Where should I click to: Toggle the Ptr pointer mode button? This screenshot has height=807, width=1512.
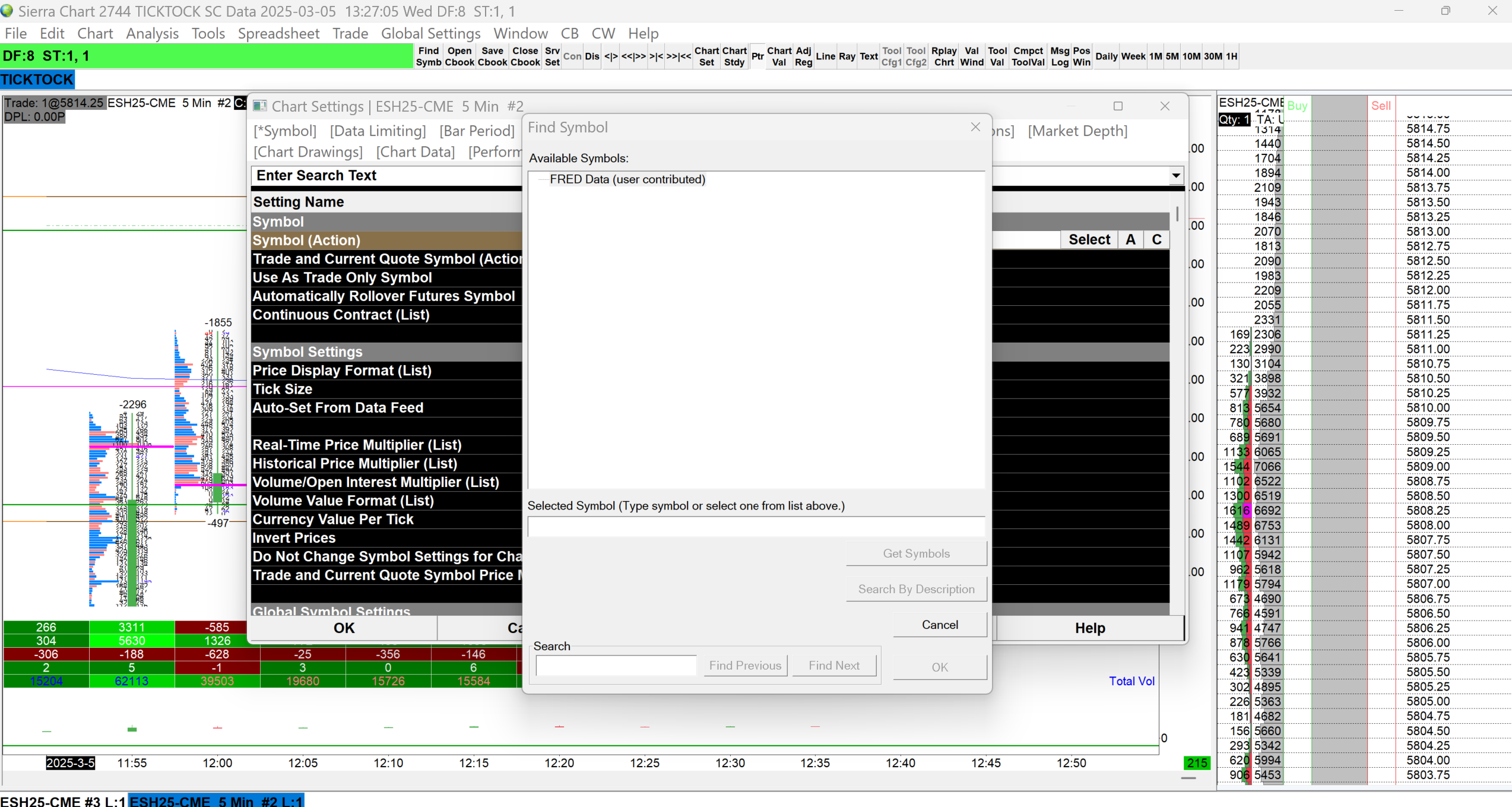click(x=757, y=56)
